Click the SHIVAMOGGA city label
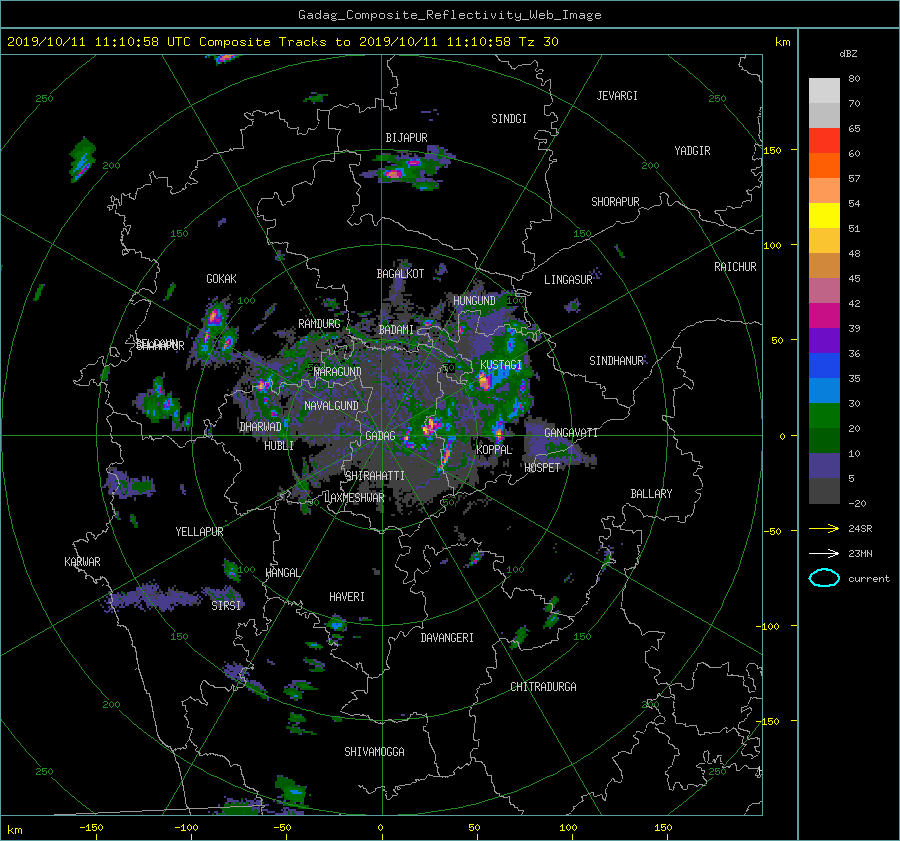The height and width of the screenshot is (841, 900). 374,752
